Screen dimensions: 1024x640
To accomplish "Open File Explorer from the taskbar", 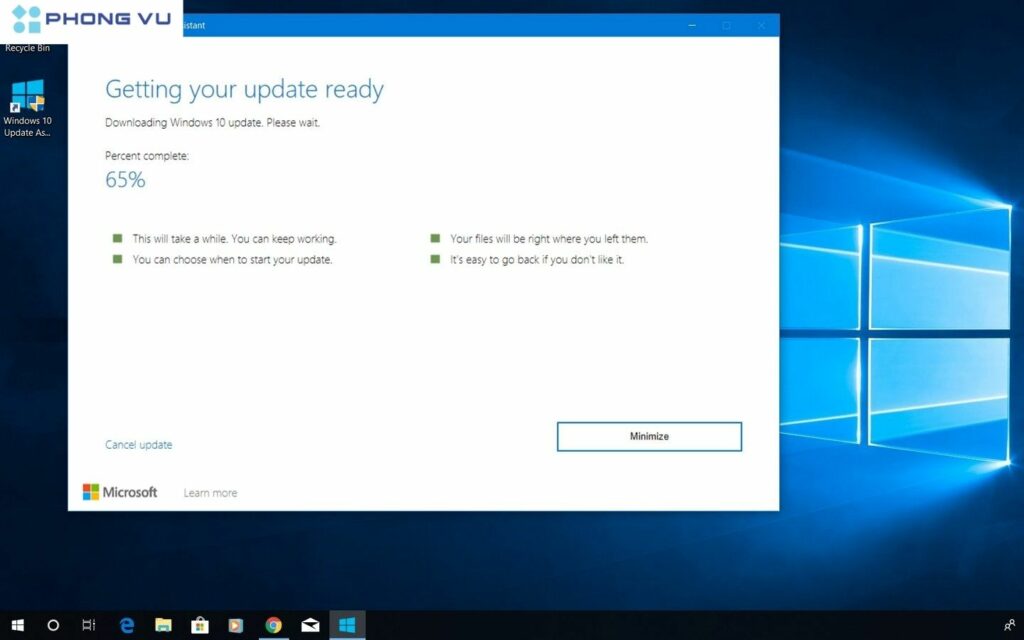I will (163, 625).
